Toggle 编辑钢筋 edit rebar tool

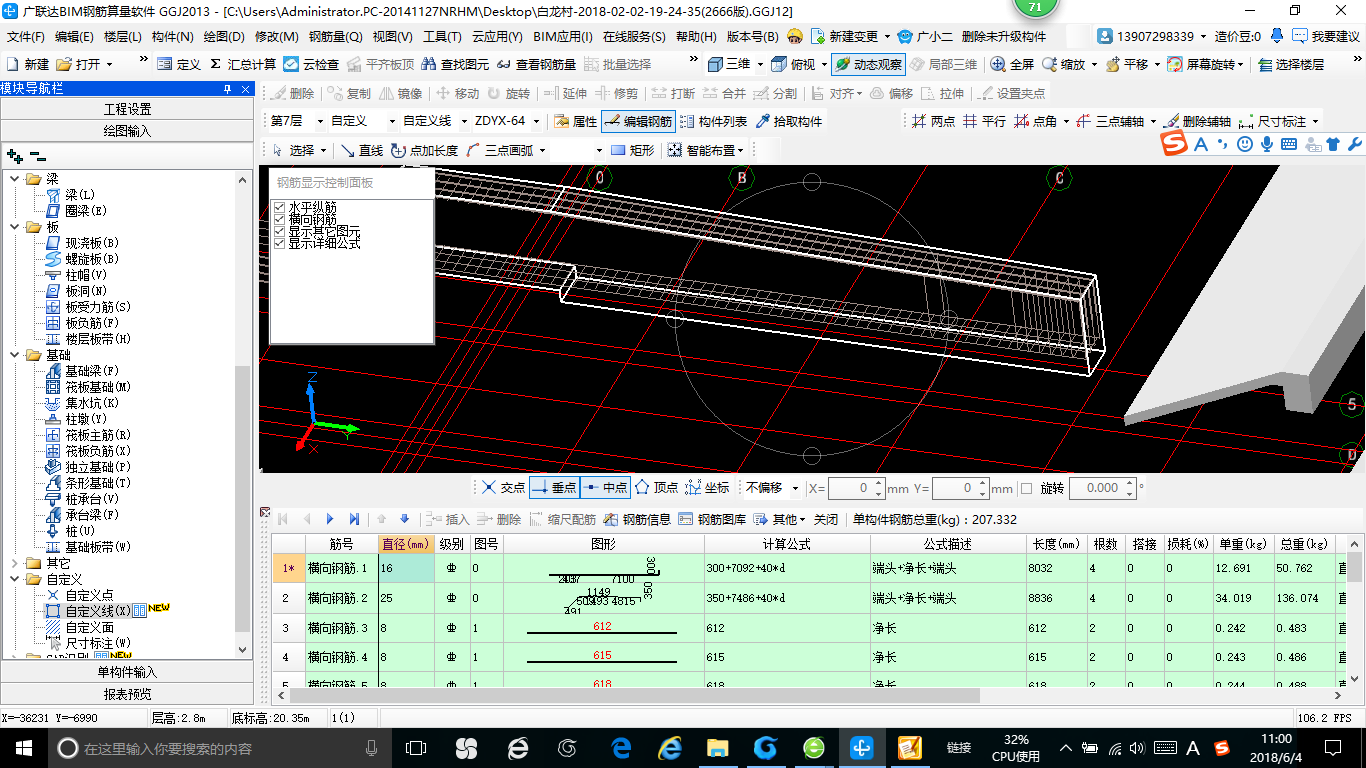coord(638,121)
